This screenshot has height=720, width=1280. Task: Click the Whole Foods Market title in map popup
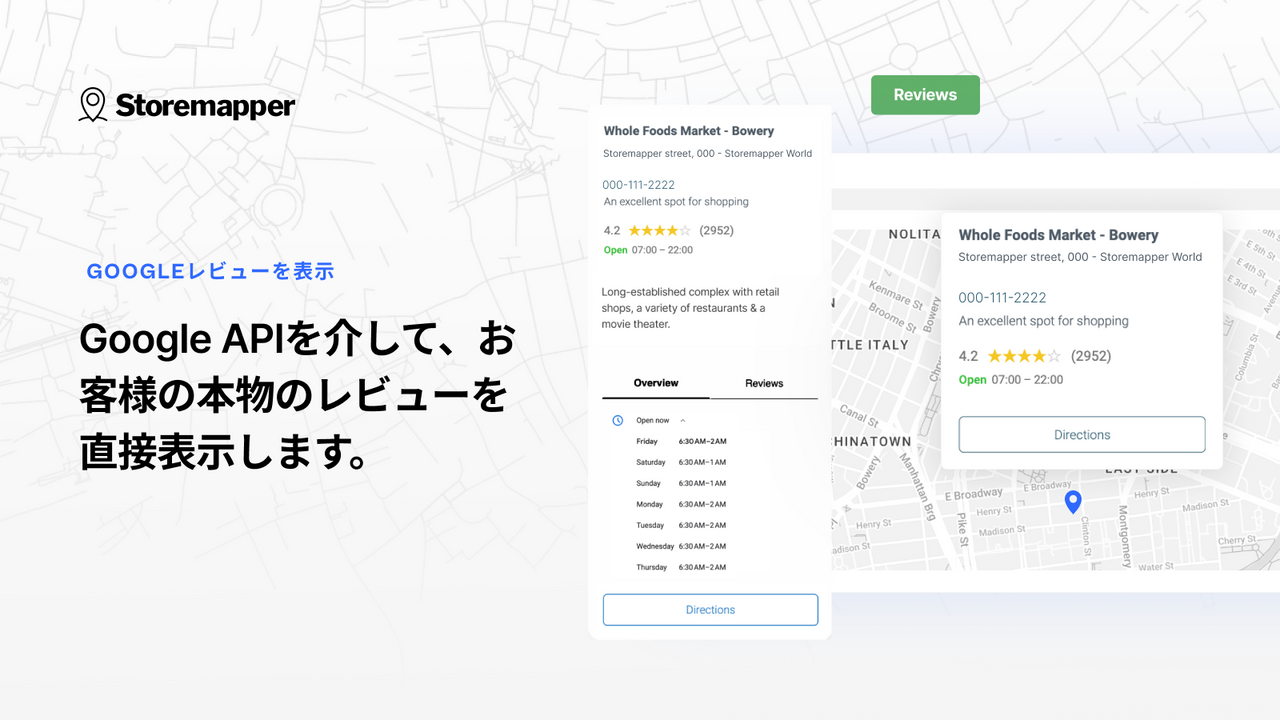point(1058,235)
